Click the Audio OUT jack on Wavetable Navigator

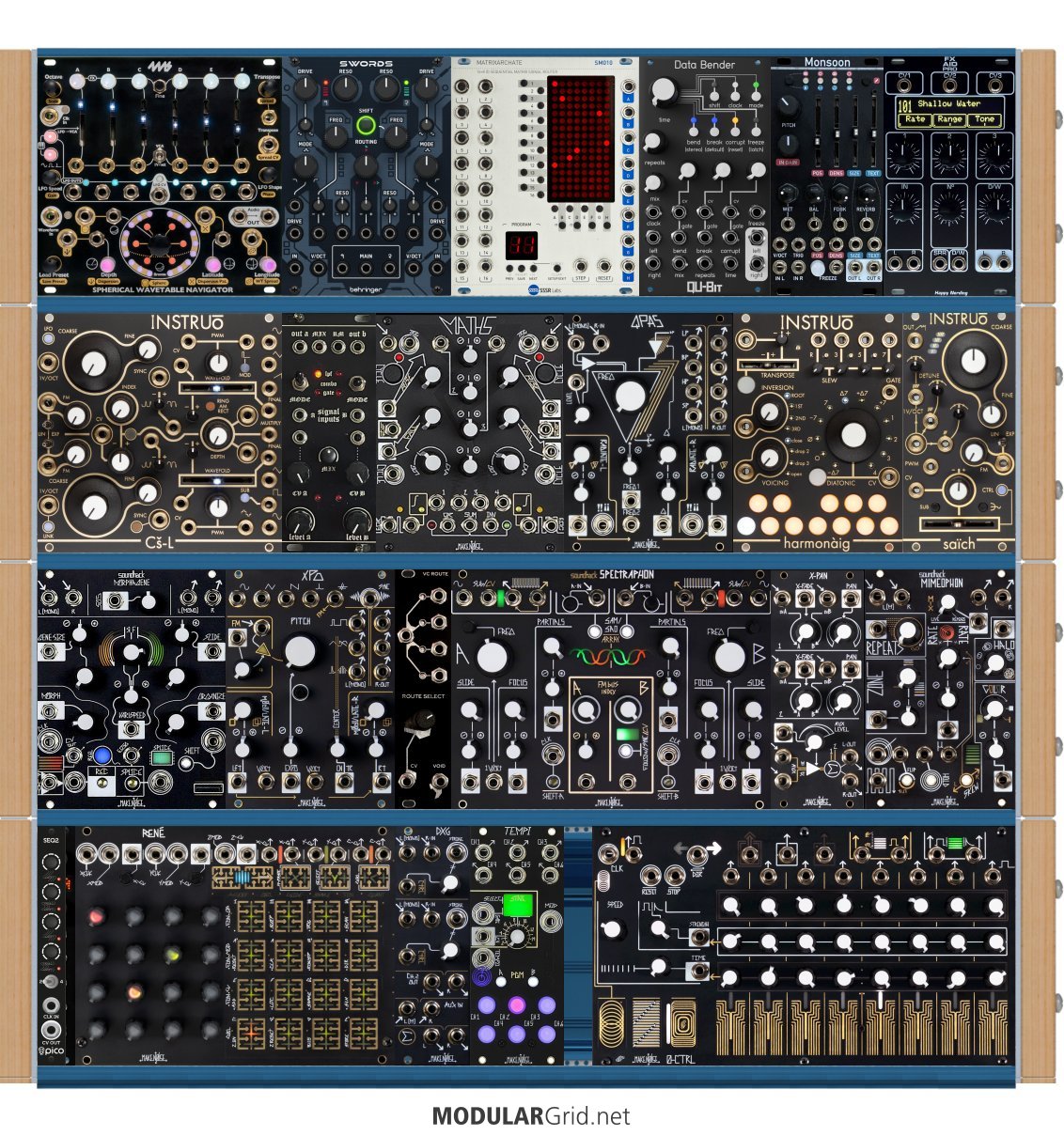point(255,219)
